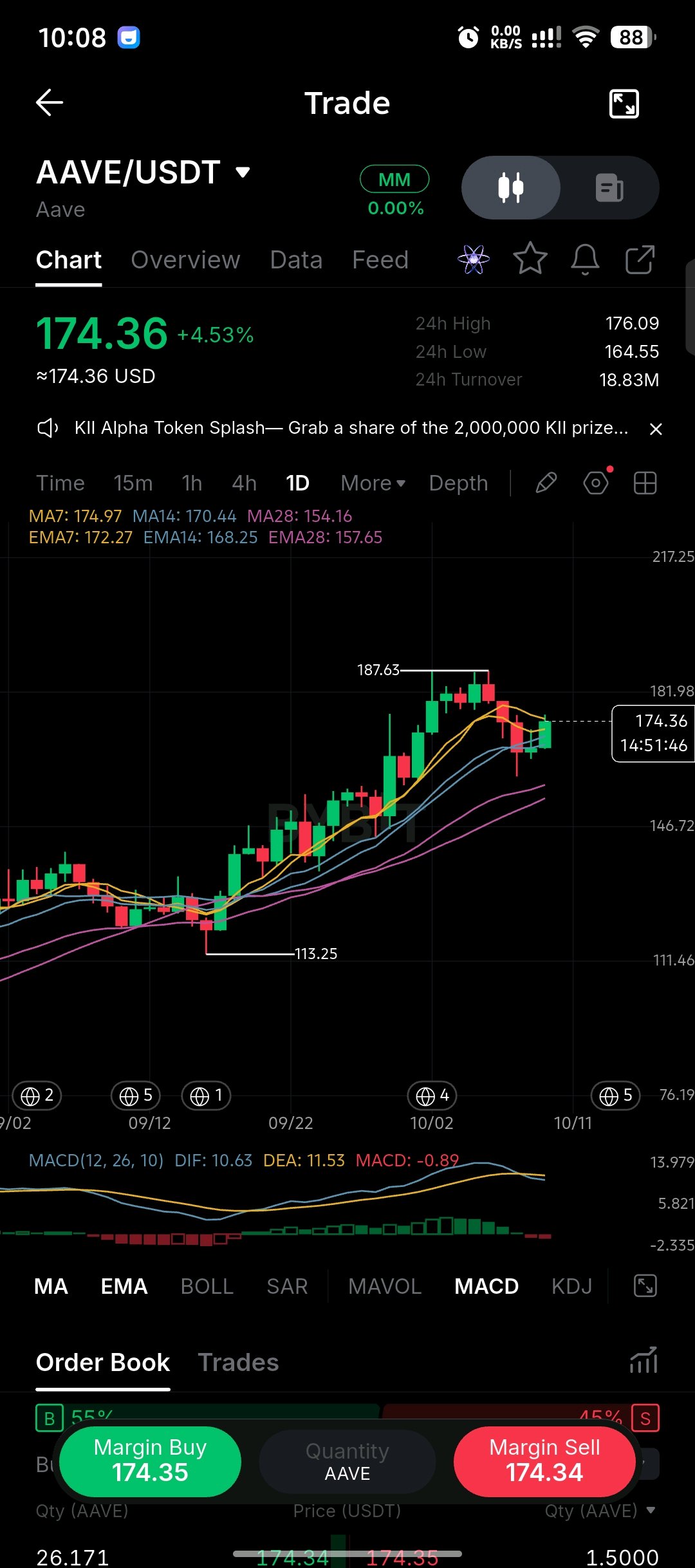Switch to order form mode

pos(609,188)
